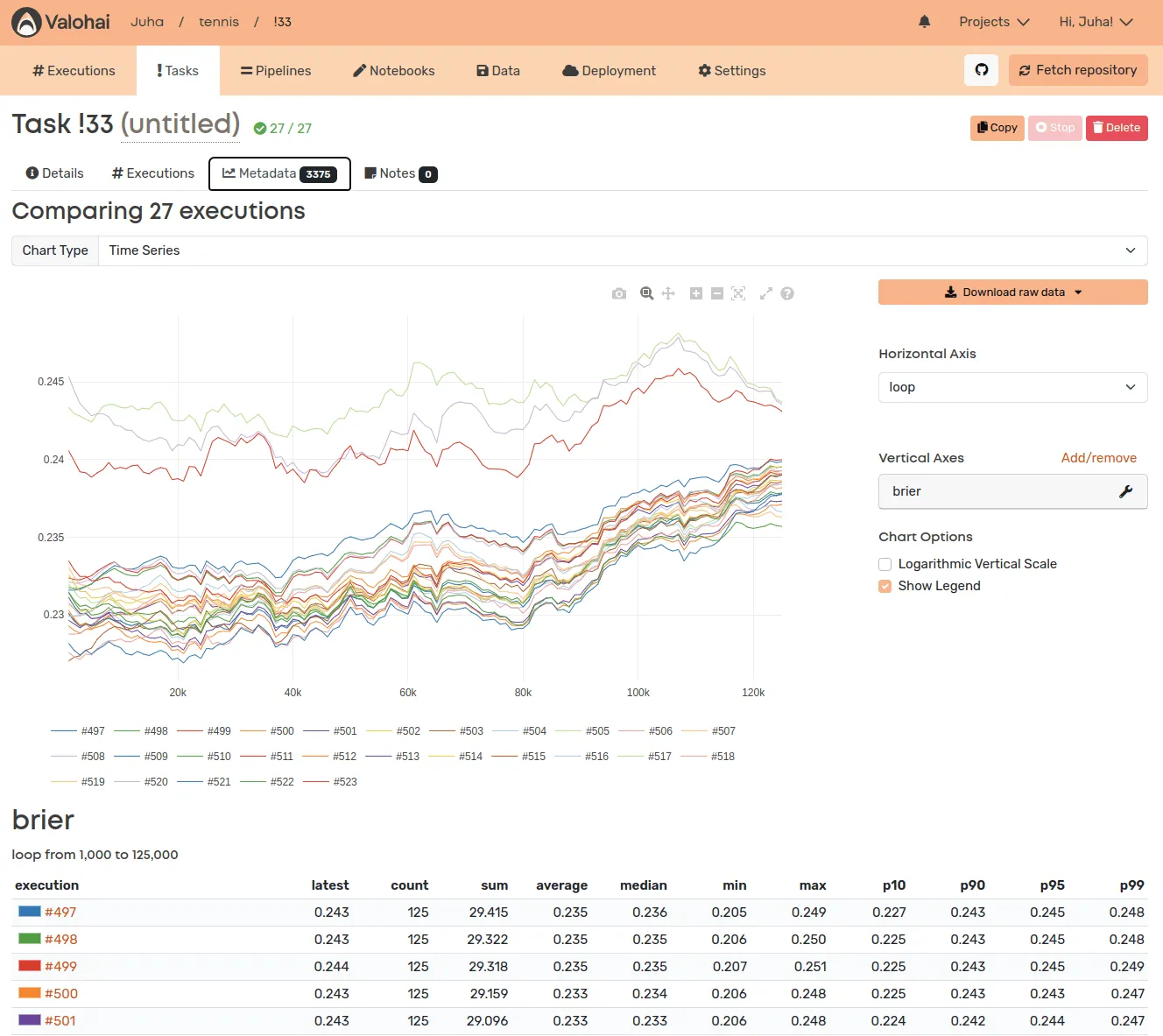The height and width of the screenshot is (1036, 1163).
Task: Select the chart zoom magnifier tool
Action: point(646,293)
